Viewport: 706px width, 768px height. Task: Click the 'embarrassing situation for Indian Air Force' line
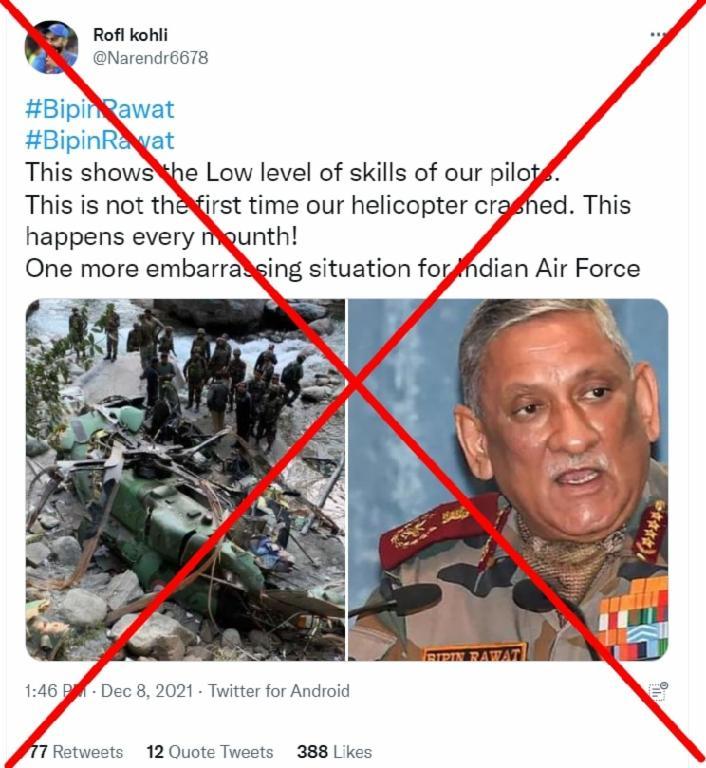click(x=333, y=269)
